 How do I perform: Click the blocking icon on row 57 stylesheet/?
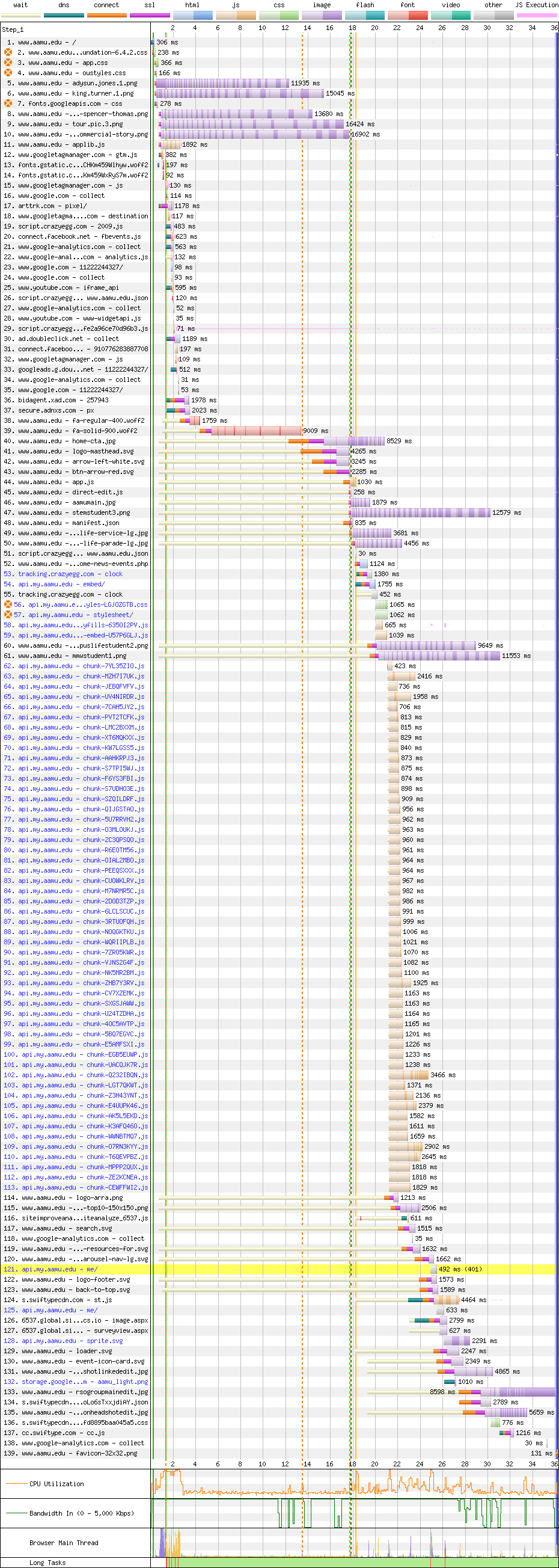[8, 615]
